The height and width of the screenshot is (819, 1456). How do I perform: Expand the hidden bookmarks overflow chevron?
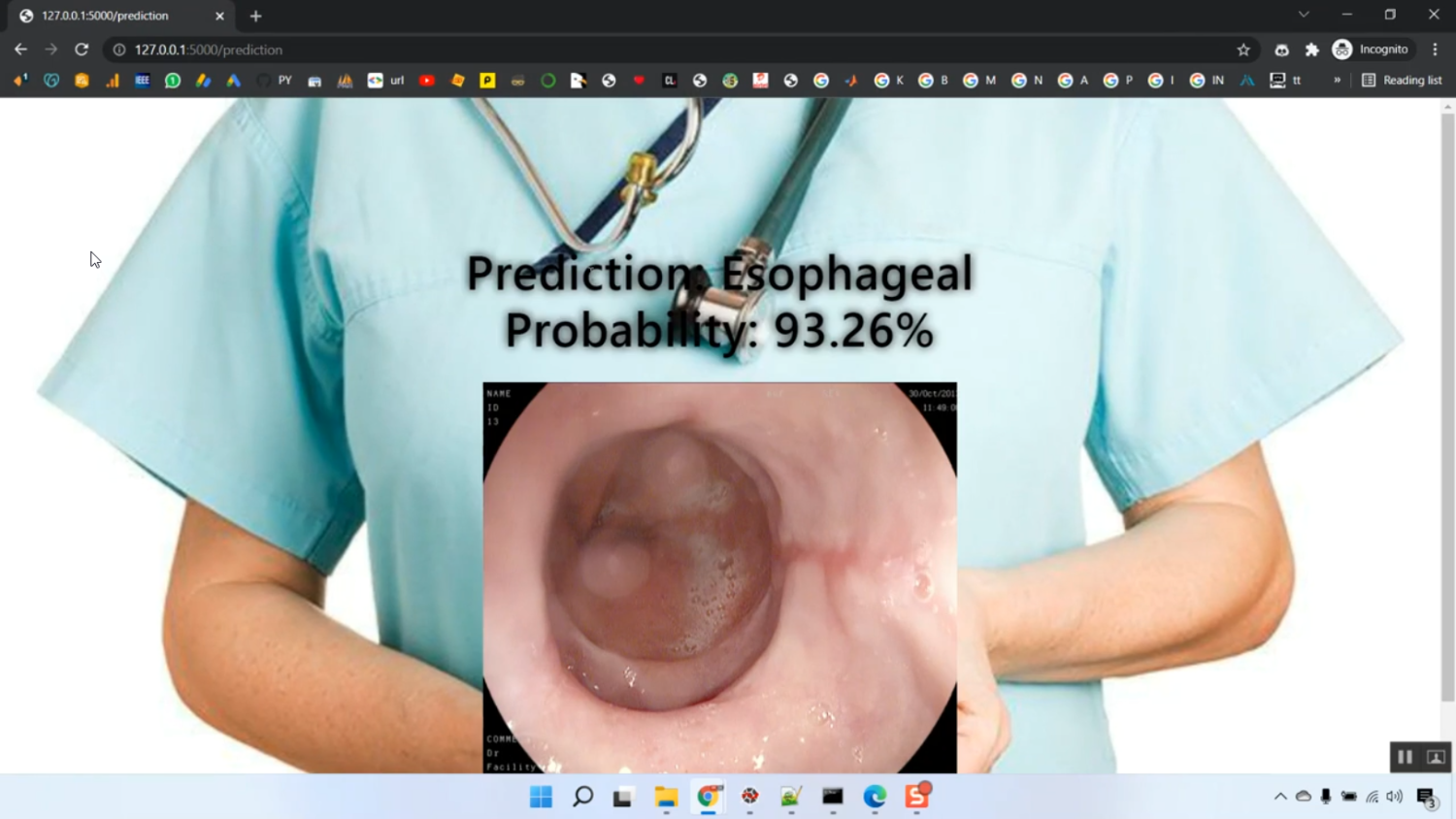coord(1337,81)
